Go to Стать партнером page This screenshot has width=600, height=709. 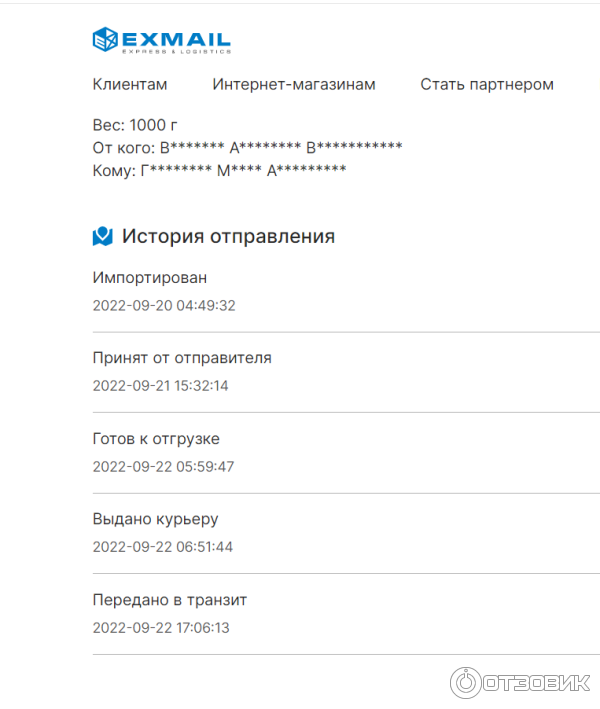(486, 85)
